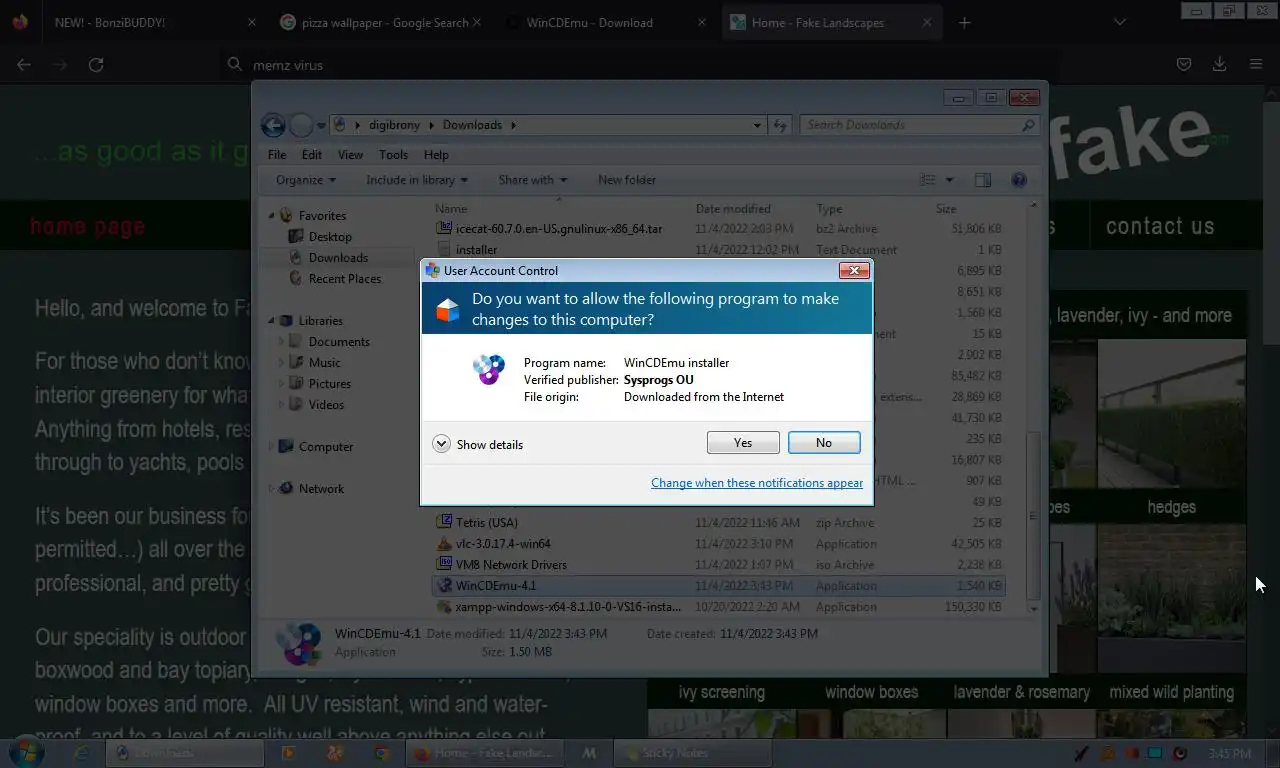
Task: Select Computer in navigation pane
Action: pyautogui.click(x=326, y=447)
